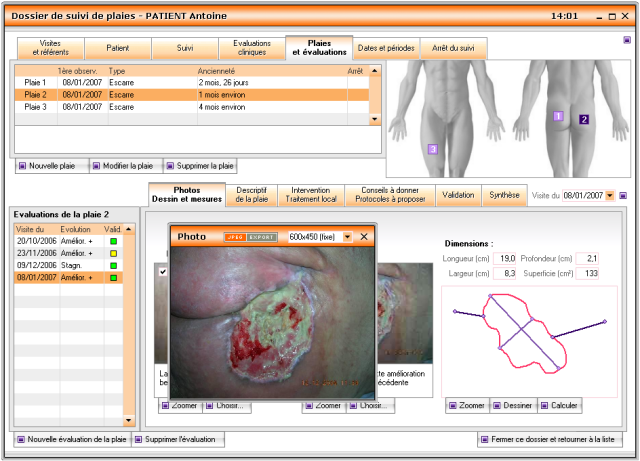Screen dimensions: 640x461
Task: Click the purple icon next to the visit date field
Action: (x=623, y=196)
